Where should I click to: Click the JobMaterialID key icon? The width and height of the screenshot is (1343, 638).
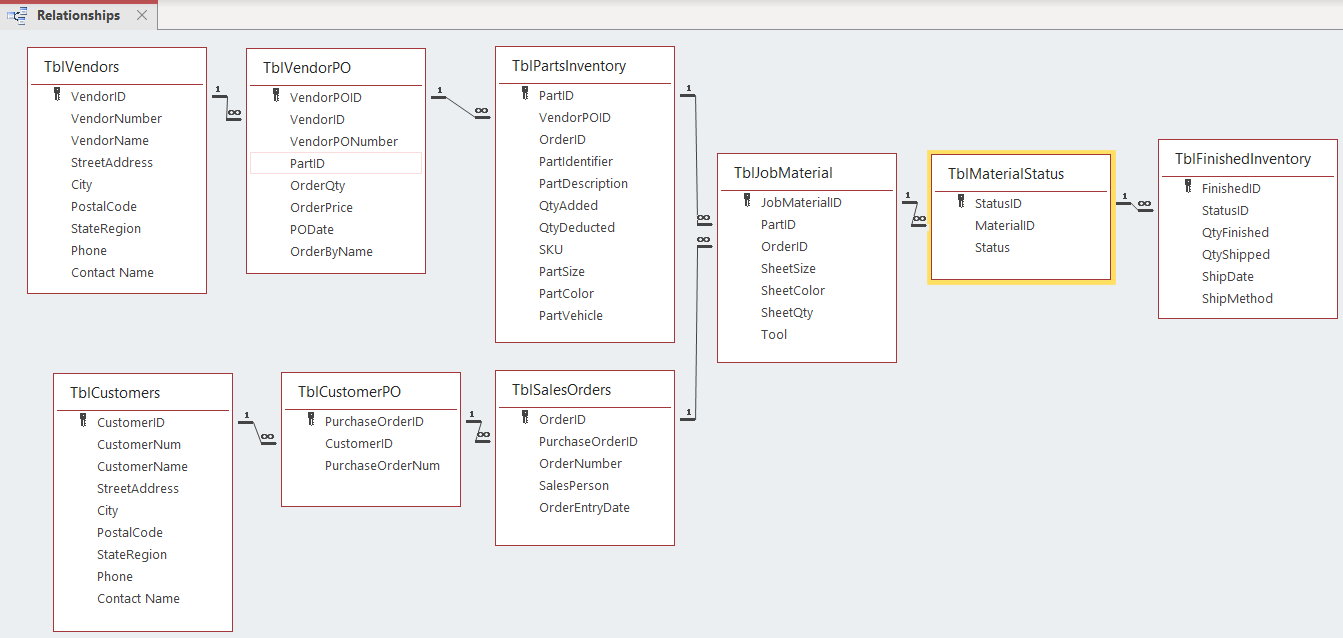(747, 202)
